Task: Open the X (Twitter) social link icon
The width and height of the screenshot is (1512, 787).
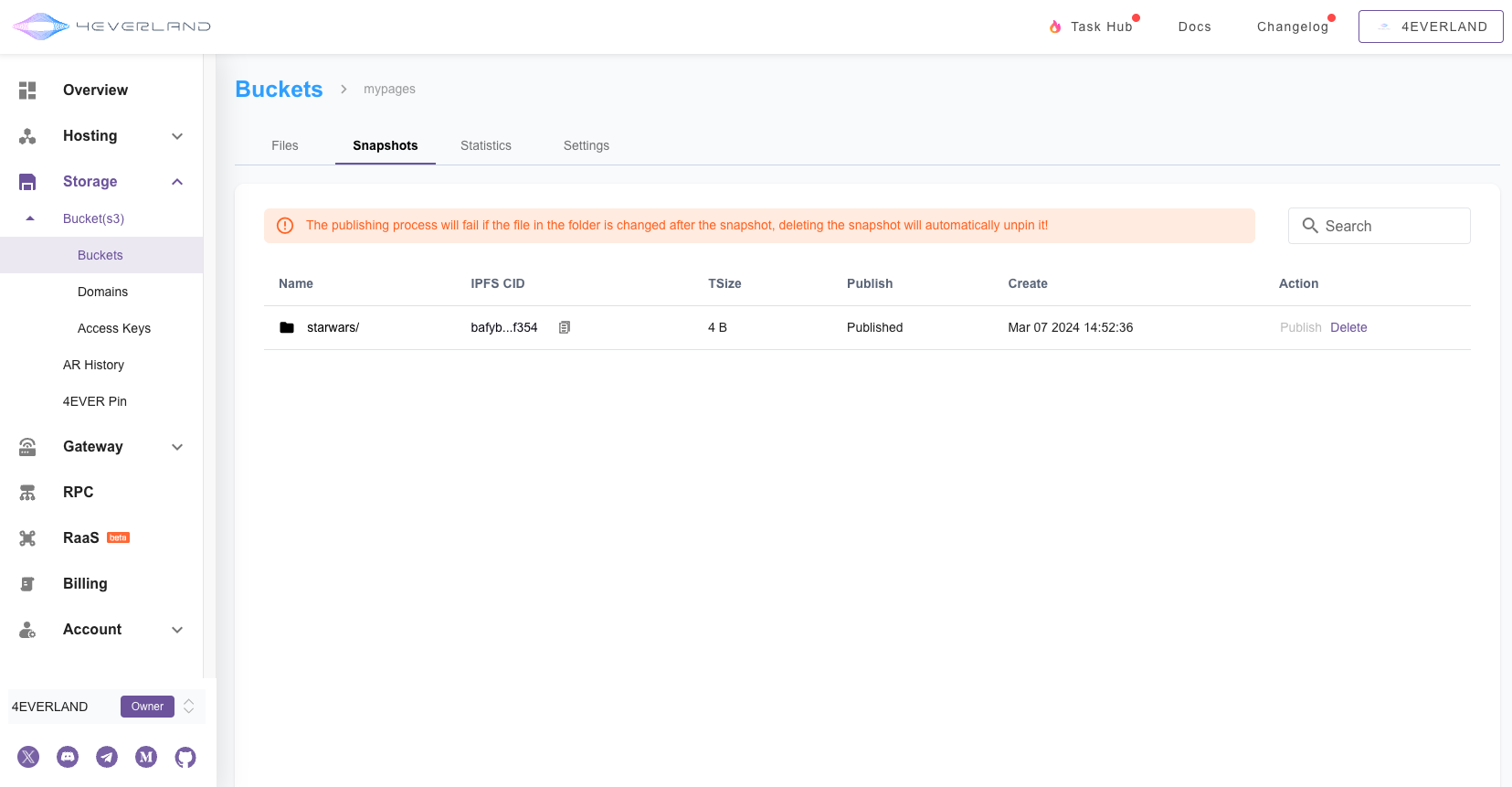Action: [x=28, y=757]
